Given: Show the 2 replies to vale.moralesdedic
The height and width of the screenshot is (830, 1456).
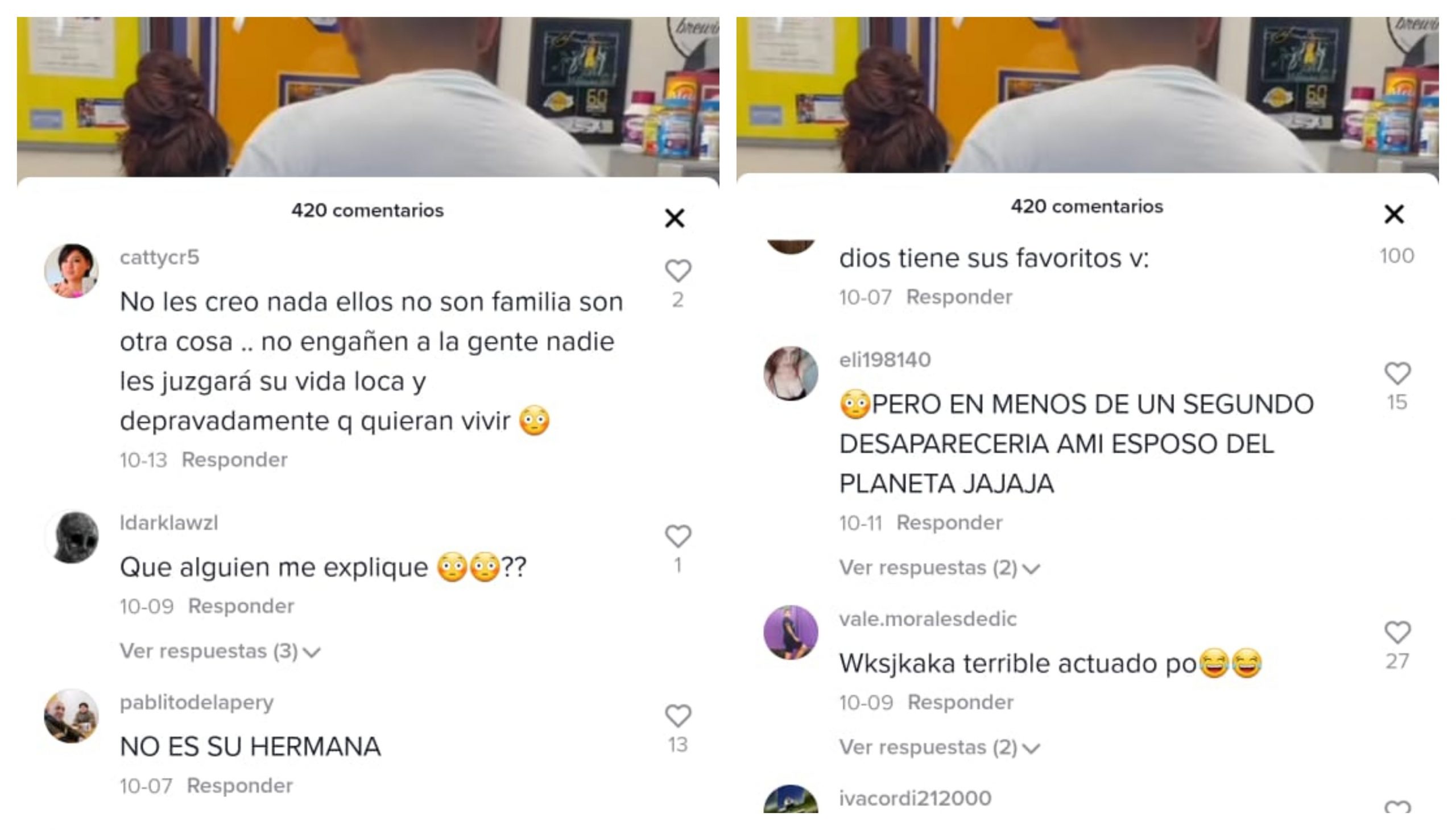Looking at the screenshot, I should [940, 748].
